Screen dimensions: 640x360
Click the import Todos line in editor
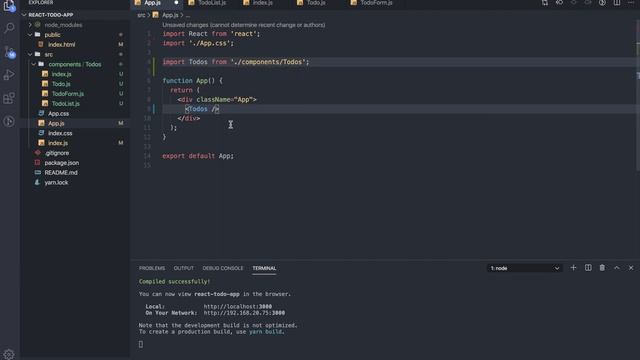[236, 62]
